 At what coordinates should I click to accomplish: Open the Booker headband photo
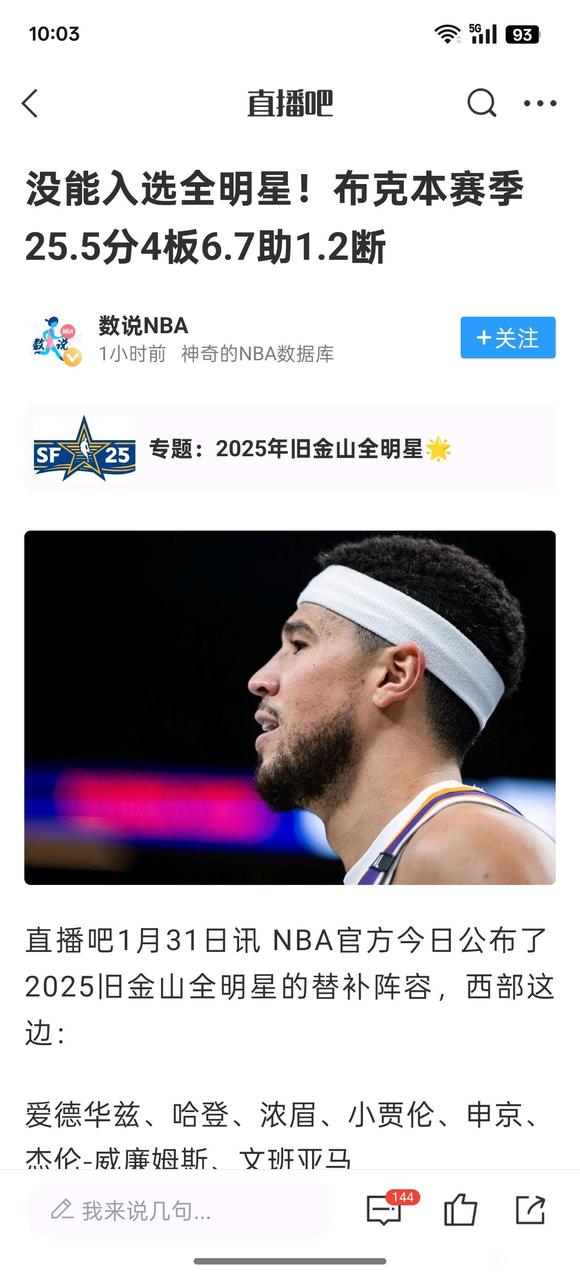click(290, 707)
